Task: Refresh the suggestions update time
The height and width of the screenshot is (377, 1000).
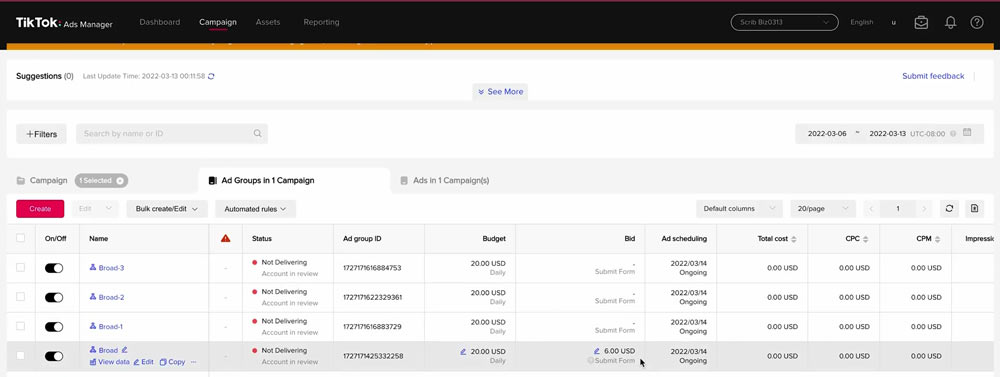Action: coord(211,77)
